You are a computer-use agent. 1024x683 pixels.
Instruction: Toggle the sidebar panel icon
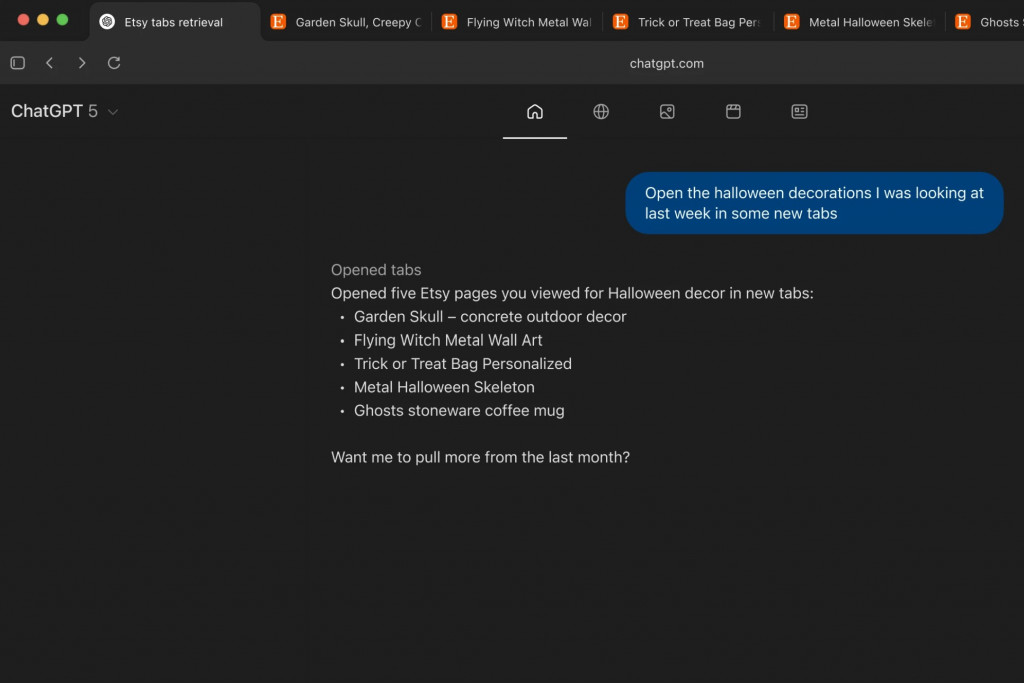pyautogui.click(x=17, y=62)
